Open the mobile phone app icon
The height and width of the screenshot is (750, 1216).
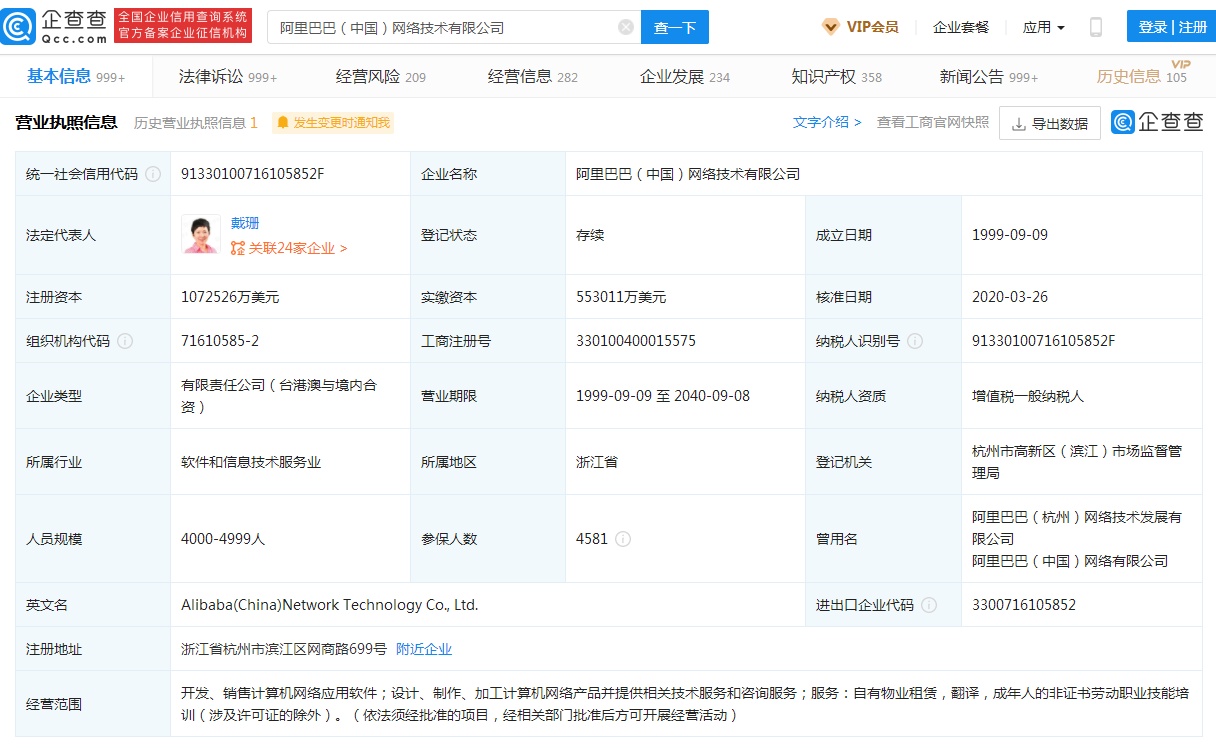pyautogui.click(x=1096, y=27)
